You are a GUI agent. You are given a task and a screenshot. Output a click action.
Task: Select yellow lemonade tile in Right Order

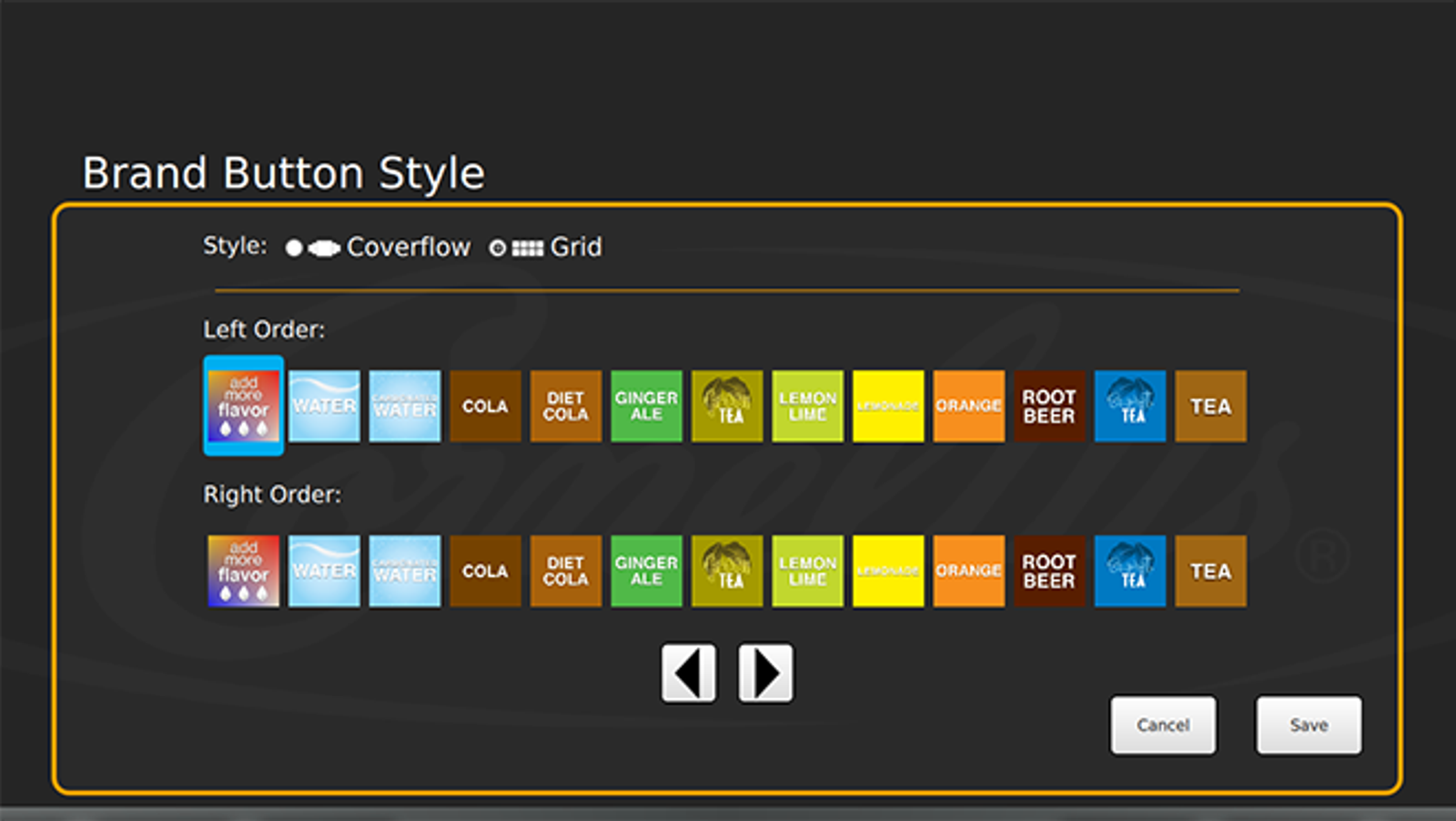point(888,571)
